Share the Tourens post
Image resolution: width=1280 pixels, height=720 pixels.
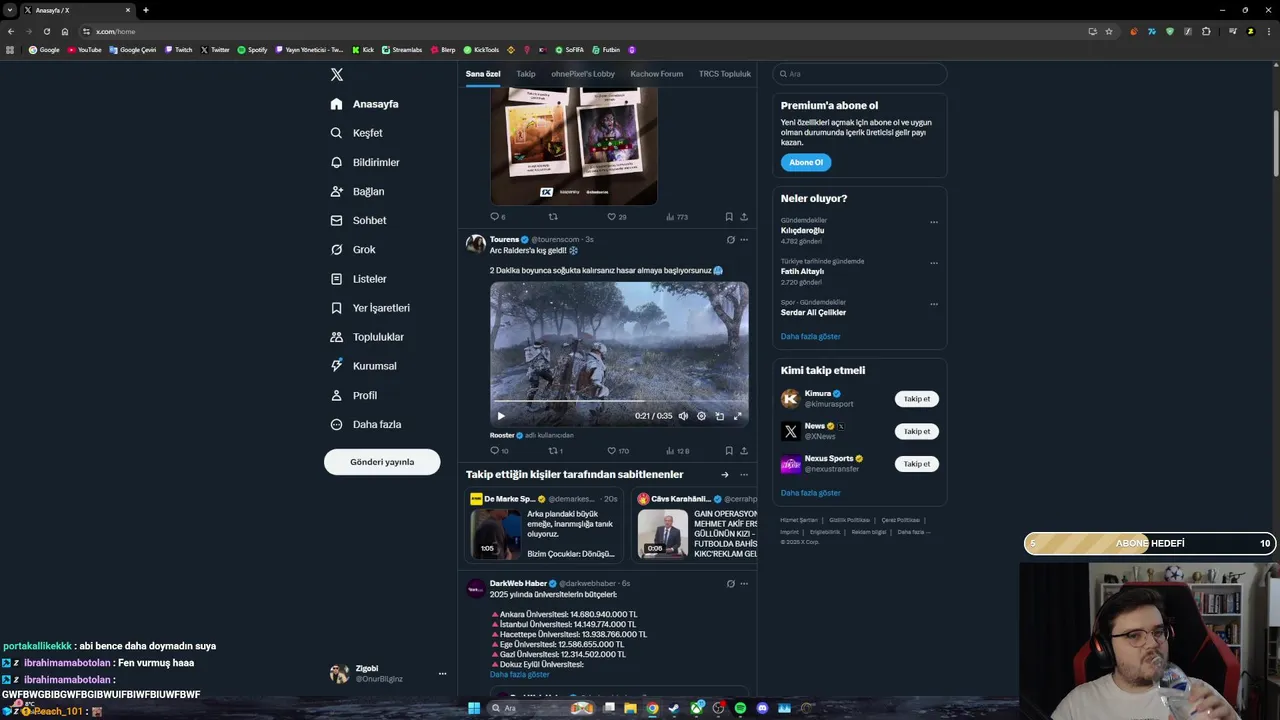point(744,451)
